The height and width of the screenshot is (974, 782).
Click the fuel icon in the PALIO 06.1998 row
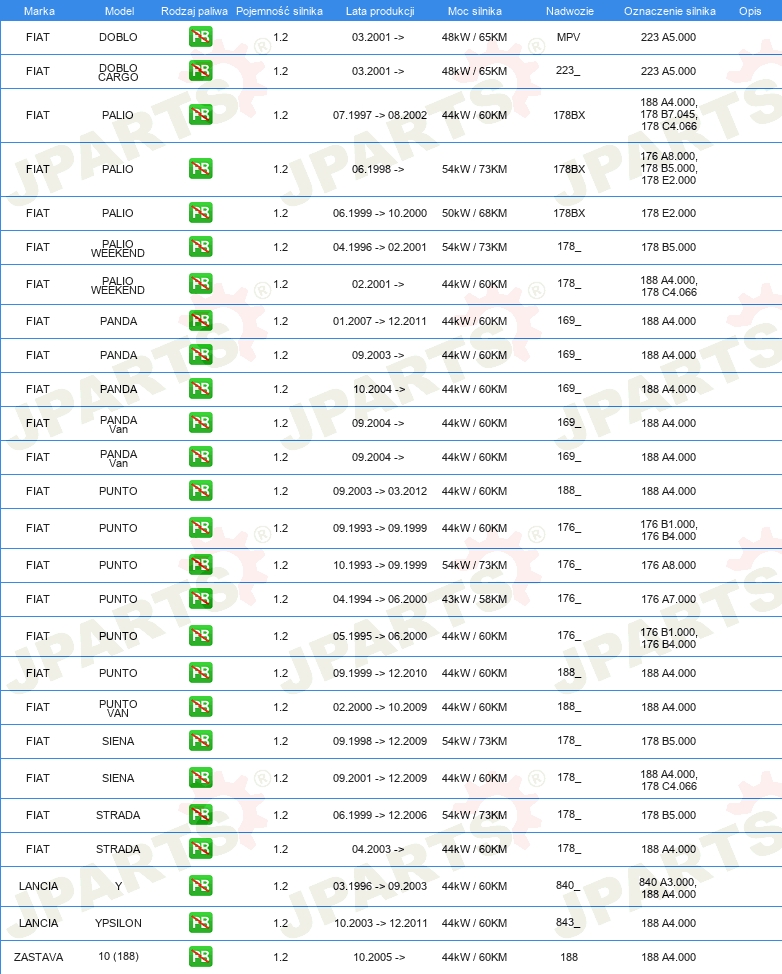coord(201,168)
